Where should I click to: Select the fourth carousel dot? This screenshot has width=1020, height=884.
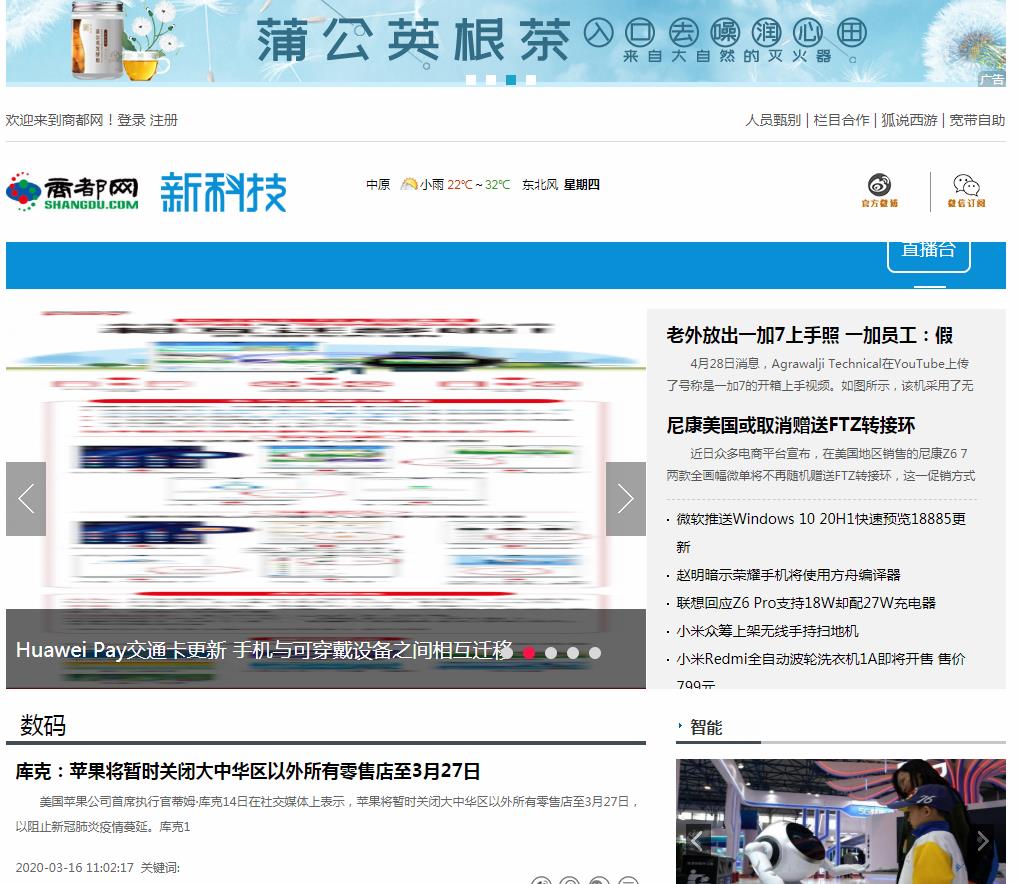(595, 652)
